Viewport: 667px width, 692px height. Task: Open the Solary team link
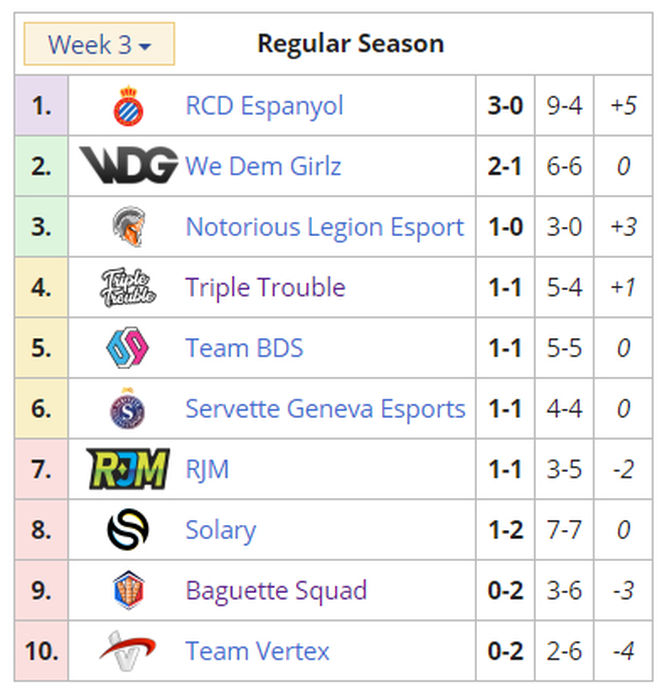pyautogui.click(x=221, y=530)
